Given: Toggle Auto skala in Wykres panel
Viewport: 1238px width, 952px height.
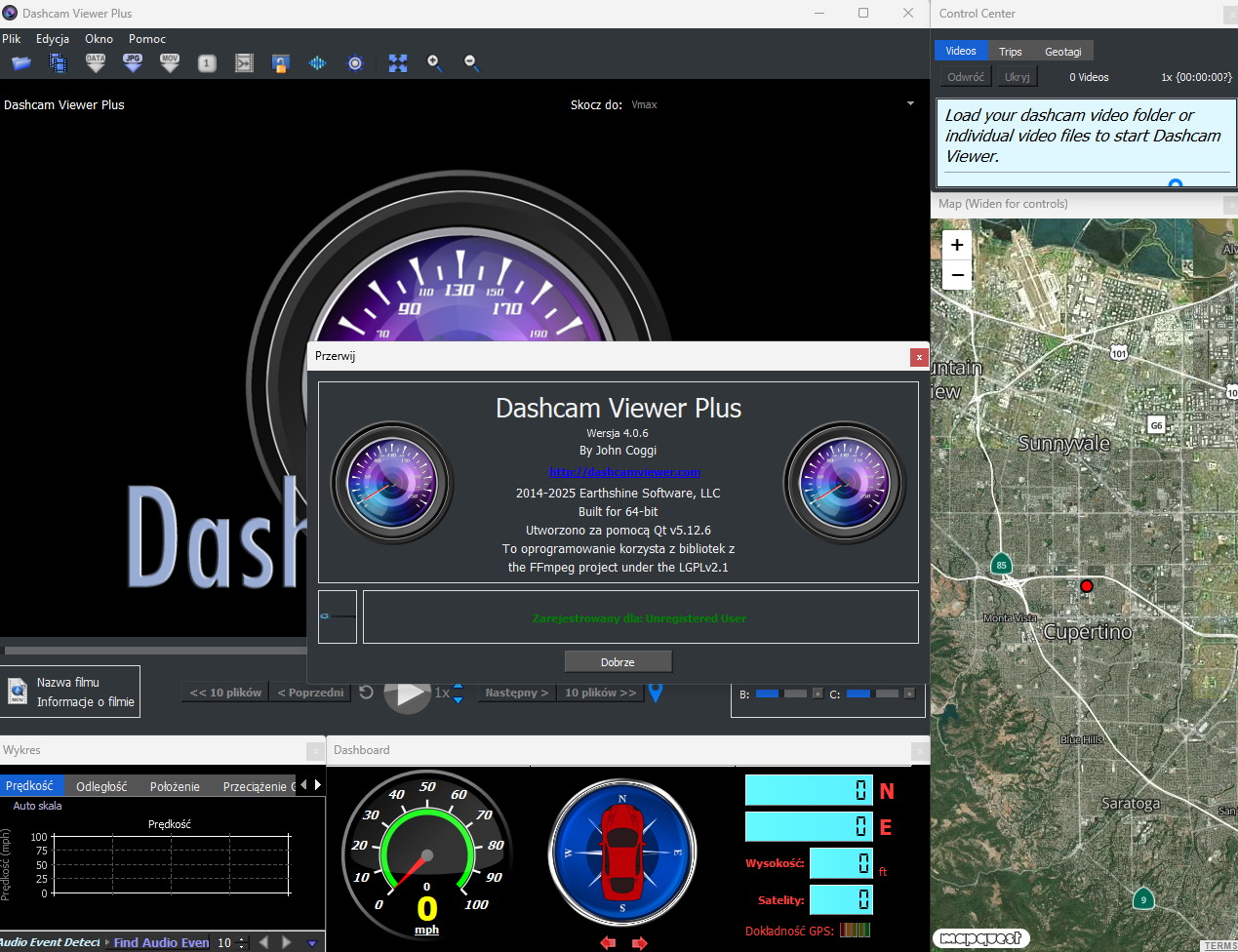Looking at the screenshot, I should tap(37, 806).
